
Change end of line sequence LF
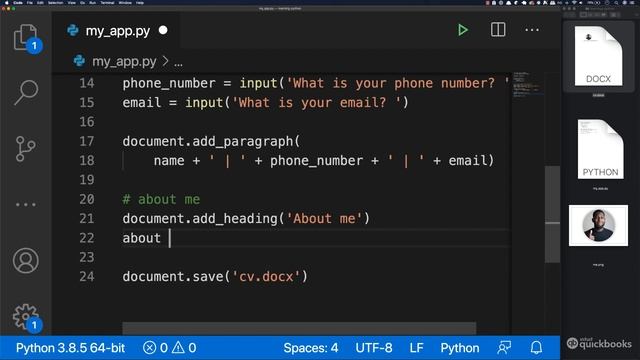[x=416, y=348]
